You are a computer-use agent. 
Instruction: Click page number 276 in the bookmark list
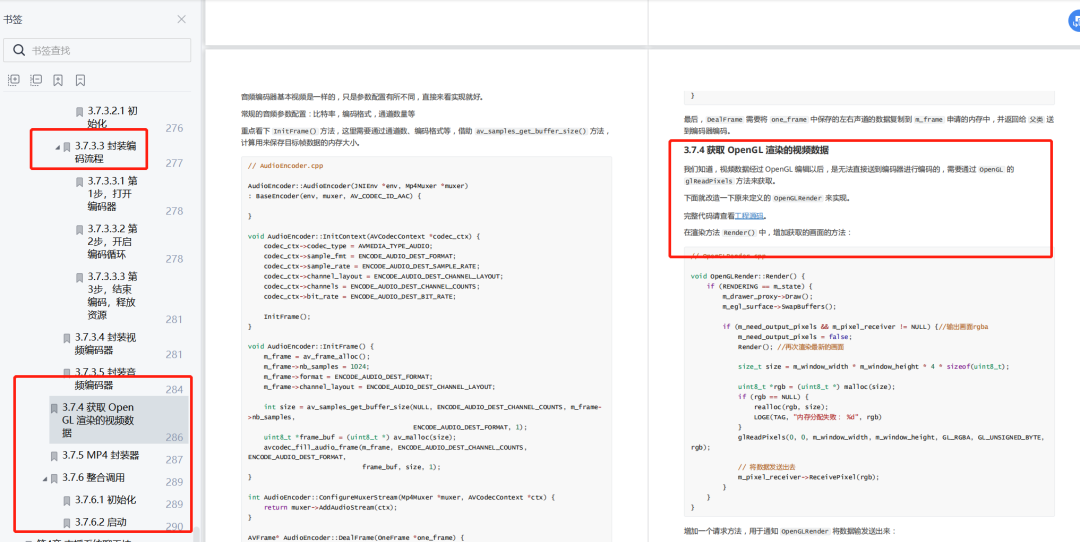[x=174, y=128]
